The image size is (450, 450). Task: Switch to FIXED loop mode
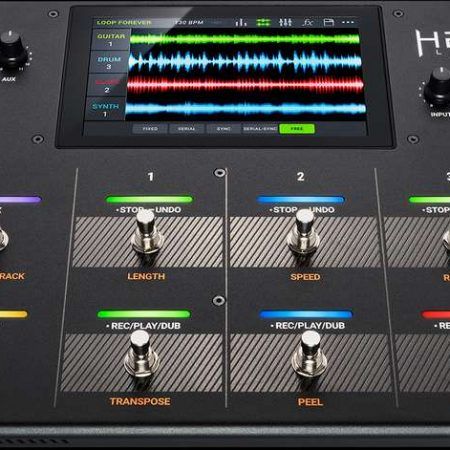point(150,129)
